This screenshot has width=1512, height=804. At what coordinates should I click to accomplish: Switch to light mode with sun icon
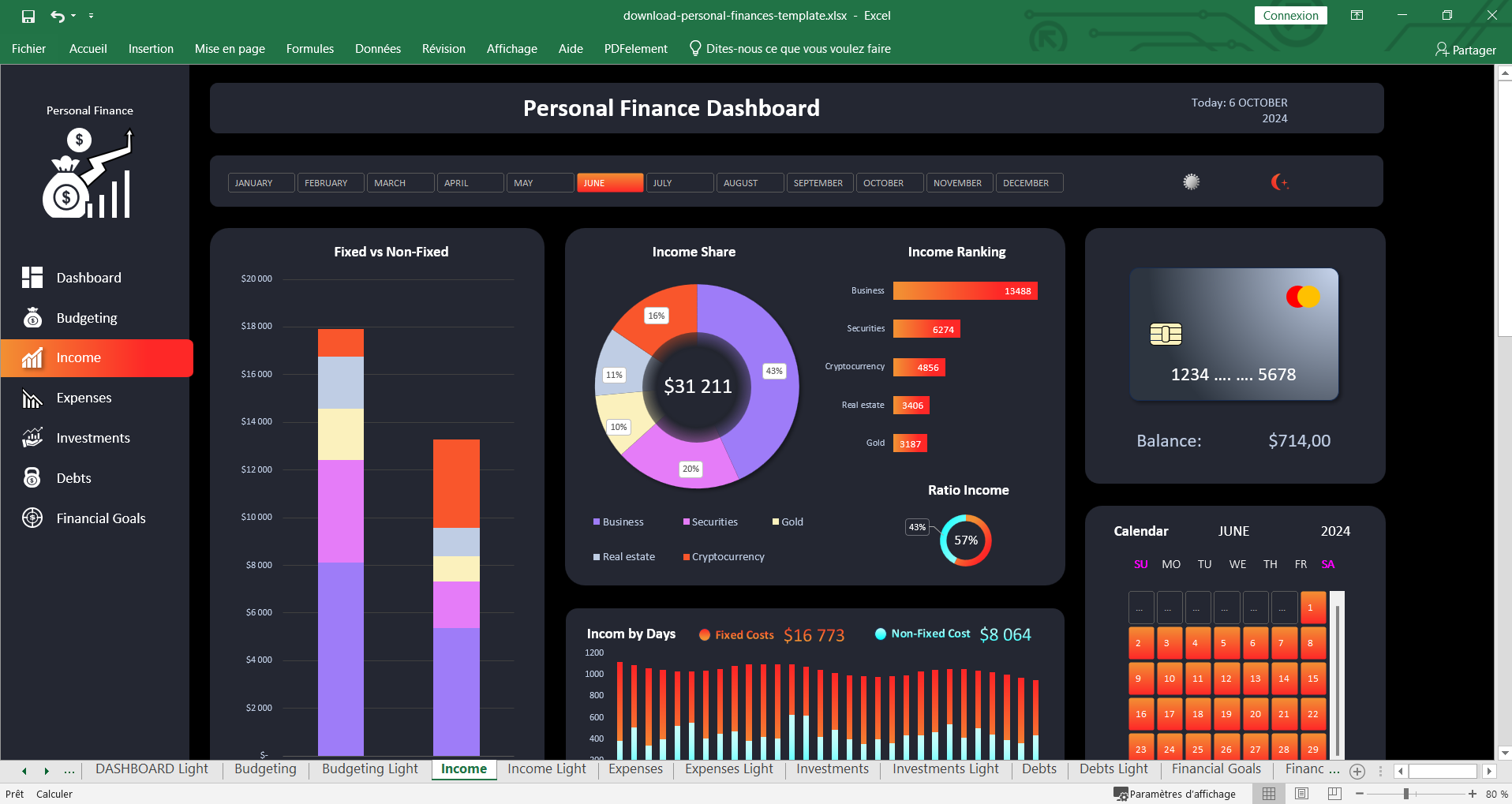(x=1192, y=182)
